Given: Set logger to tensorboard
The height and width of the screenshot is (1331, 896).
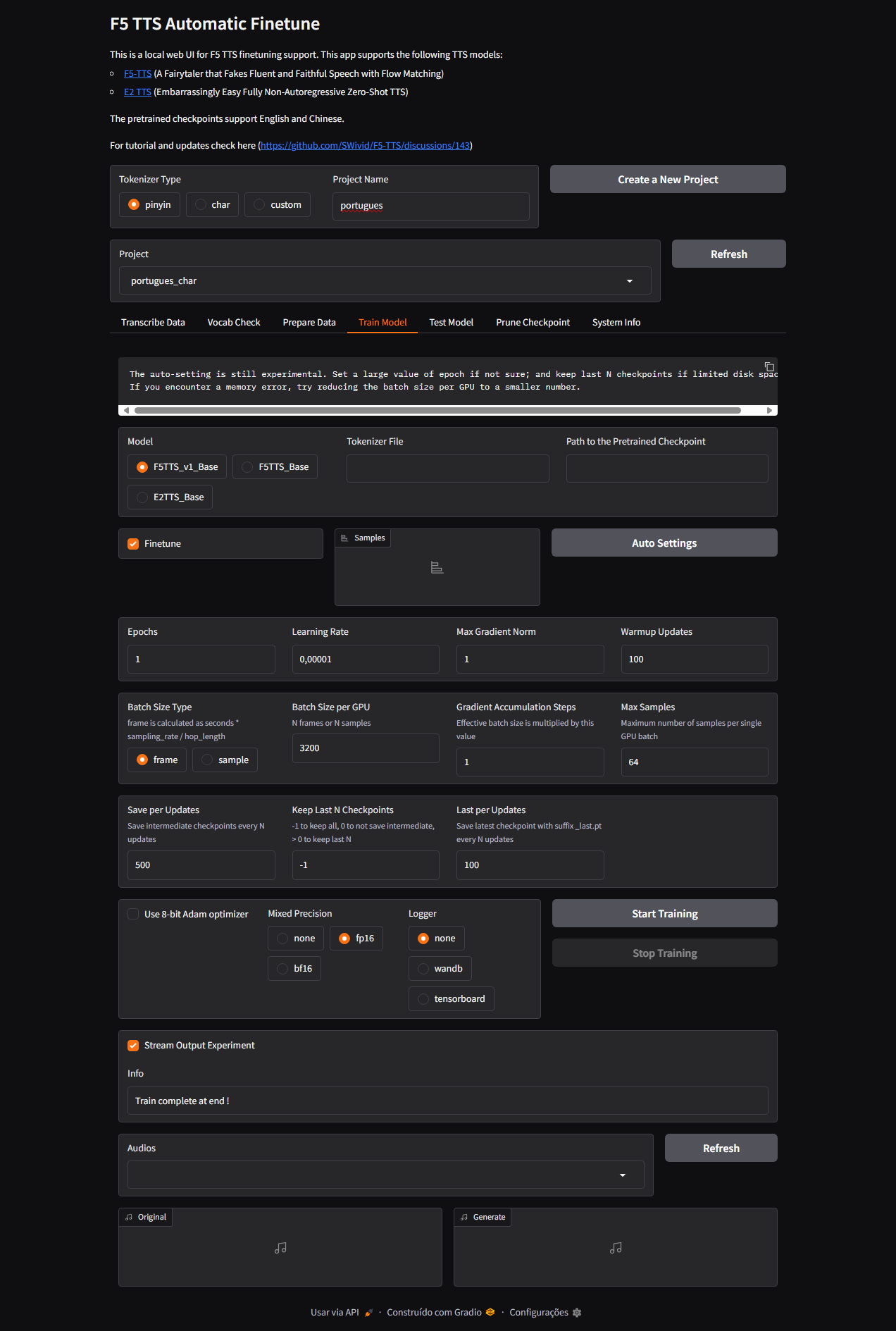Looking at the screenshot, I should pyautogui.click(x=452, y=998).
